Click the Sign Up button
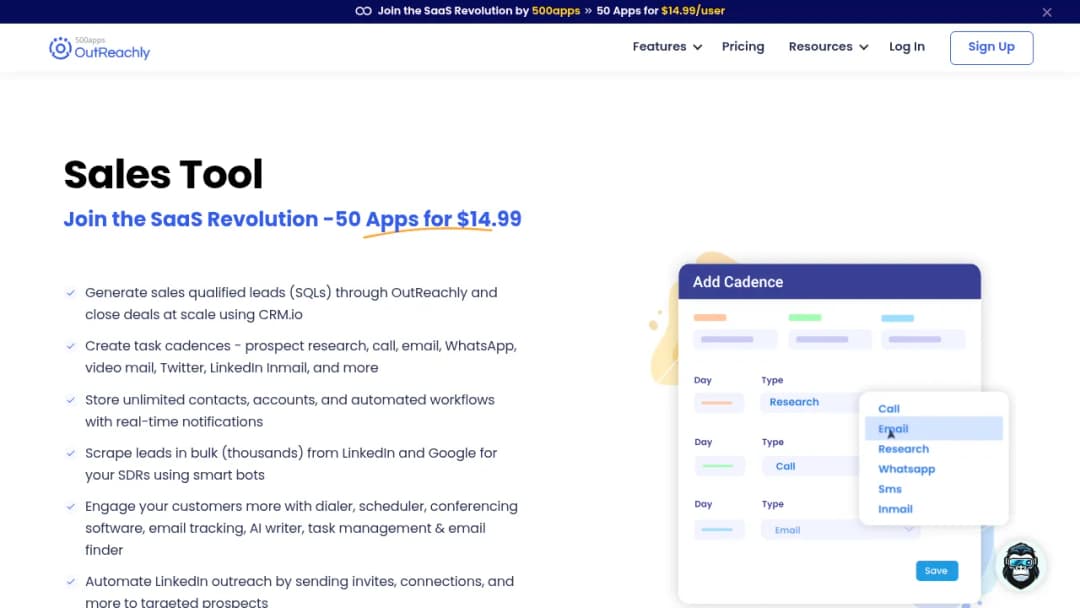 point(991,48)
